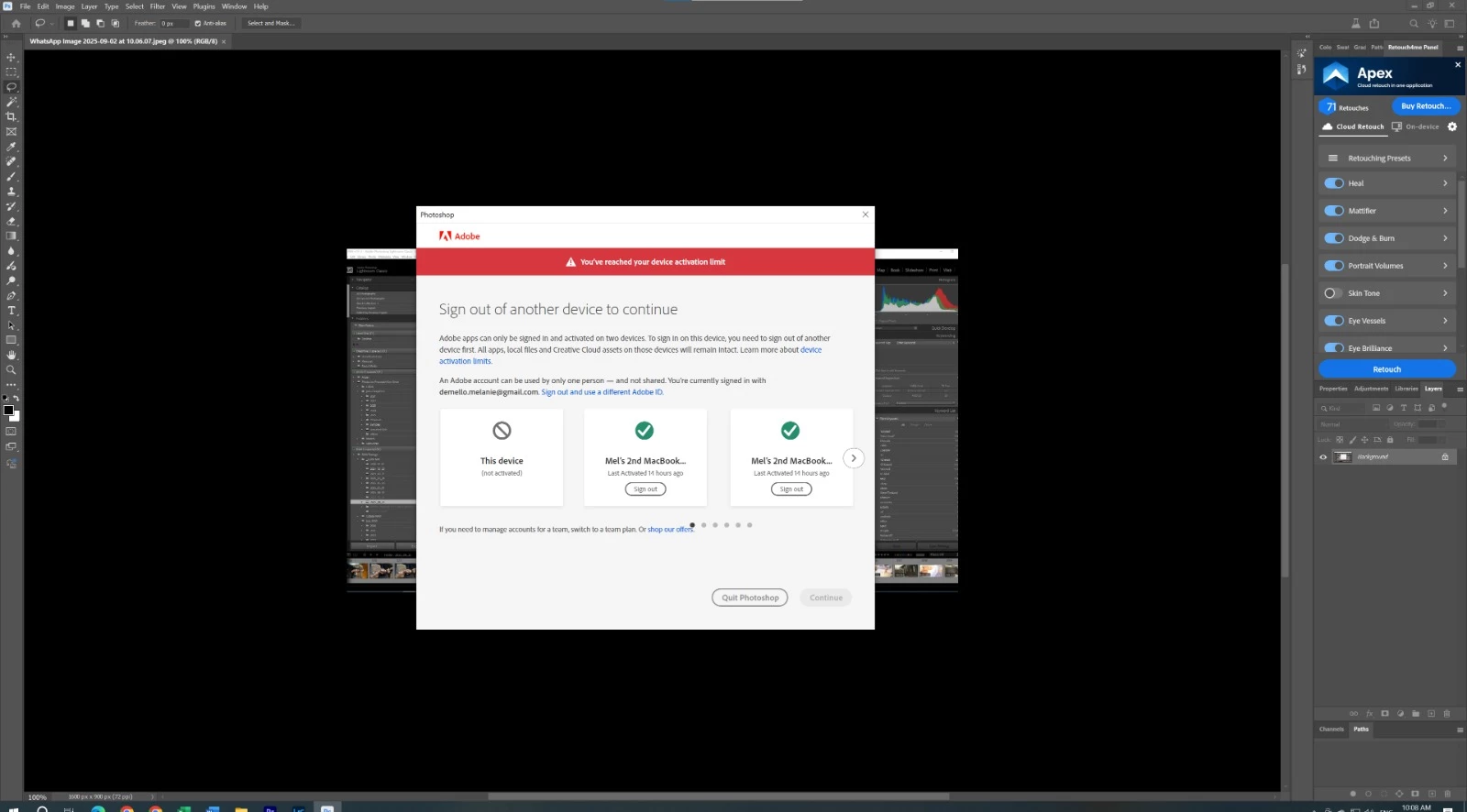This screenshot has height=812, width=1467.
Task: Select the Eyedropper tool
Action: [11, 147]
